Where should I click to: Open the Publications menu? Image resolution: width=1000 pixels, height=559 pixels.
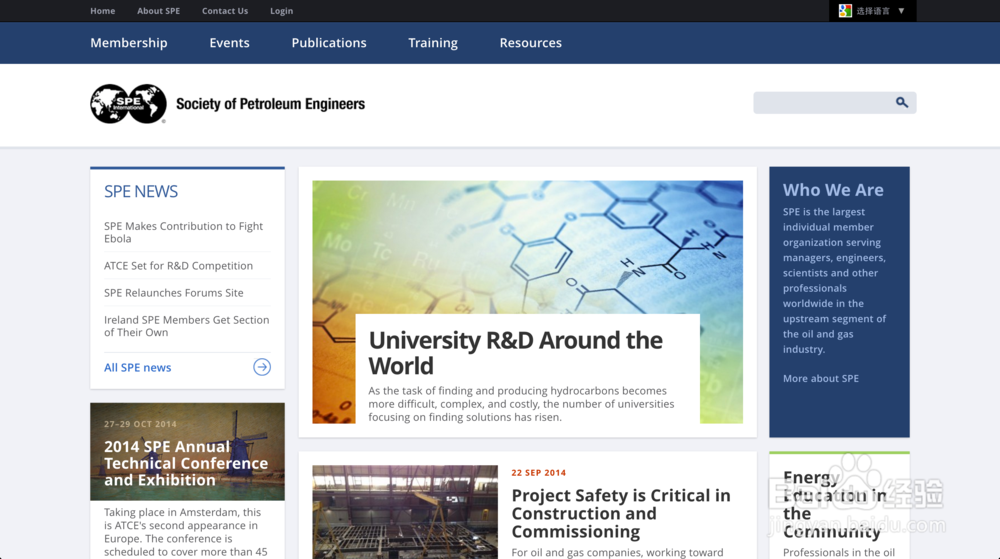(329, 43)
